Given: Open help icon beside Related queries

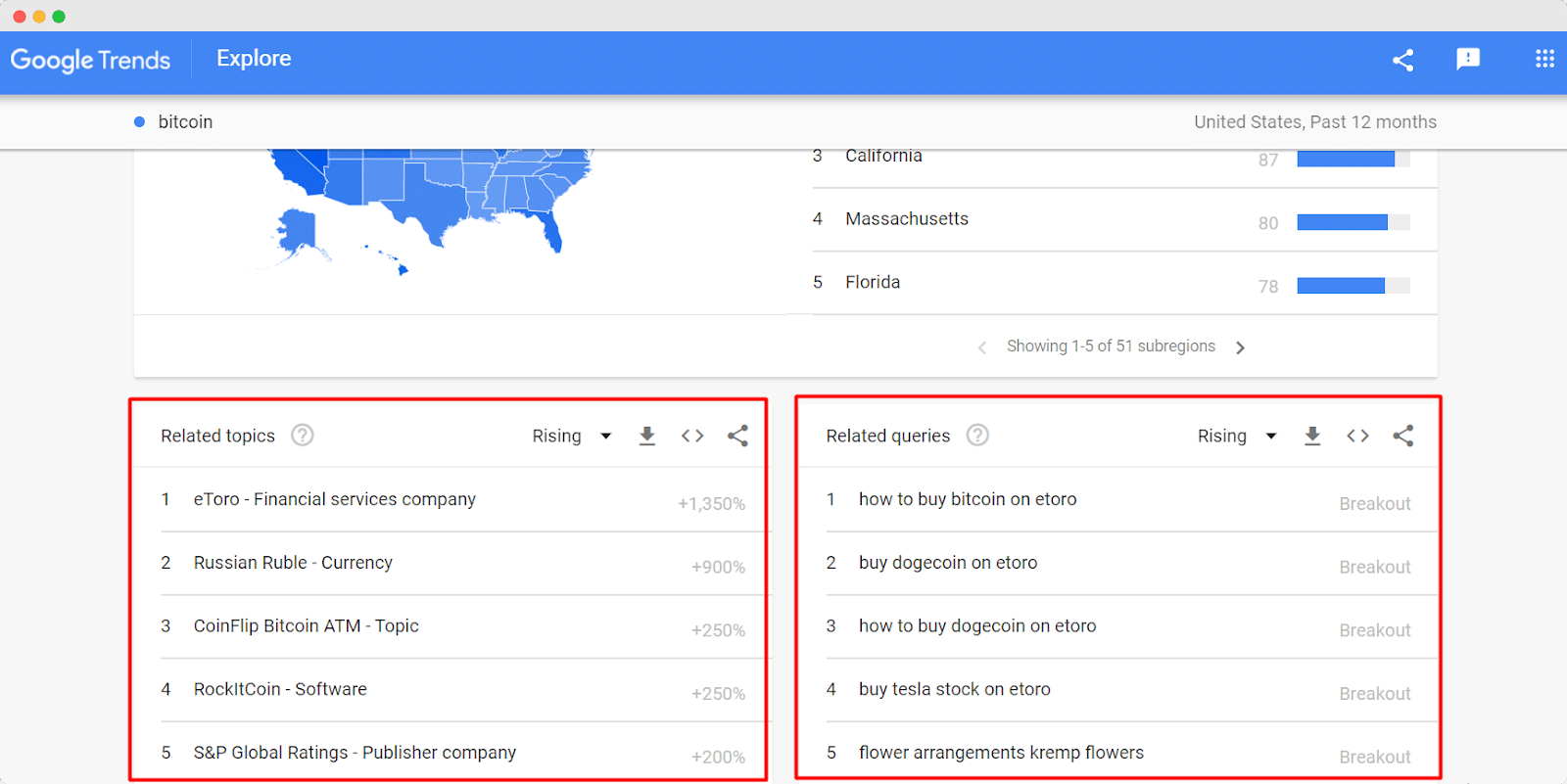Looking at the screenshot, I should click(x=977, y=435).
